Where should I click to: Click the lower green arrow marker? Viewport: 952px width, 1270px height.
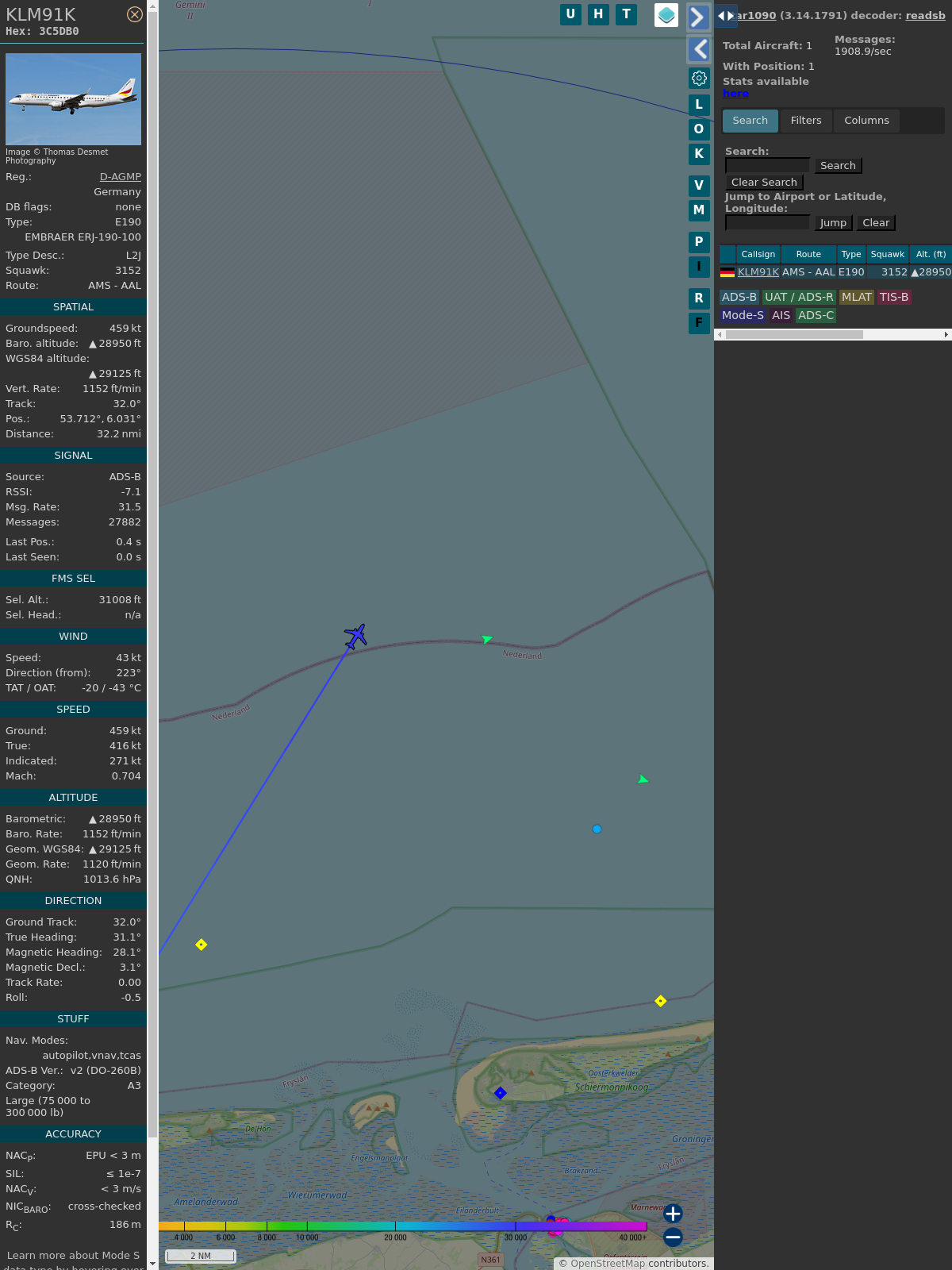point(643,780)
